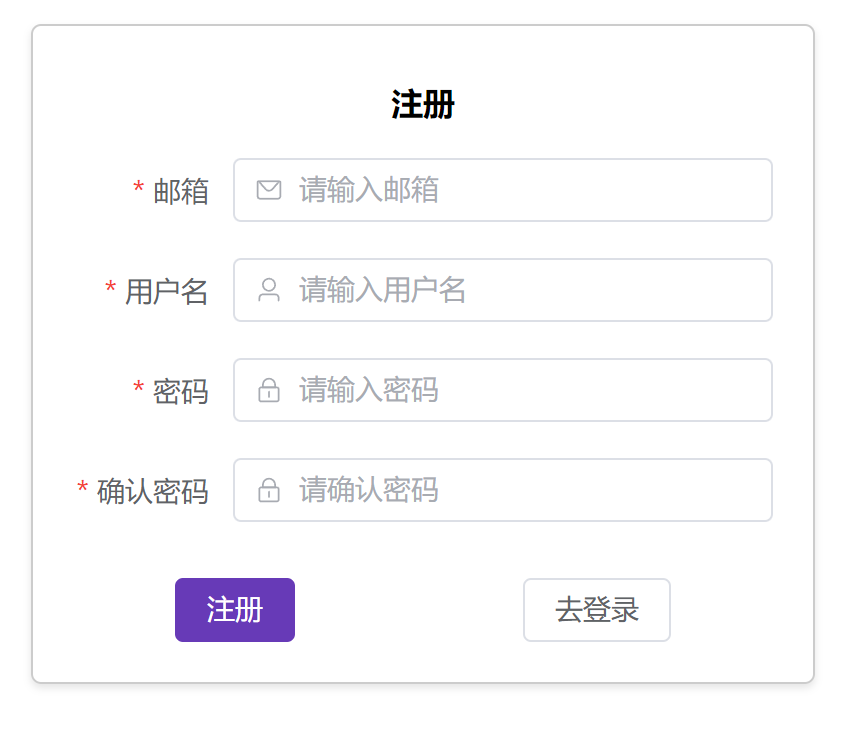
Task: Click the 邮箱 field label
Action: pyautogui.click(x=179, y=192)
